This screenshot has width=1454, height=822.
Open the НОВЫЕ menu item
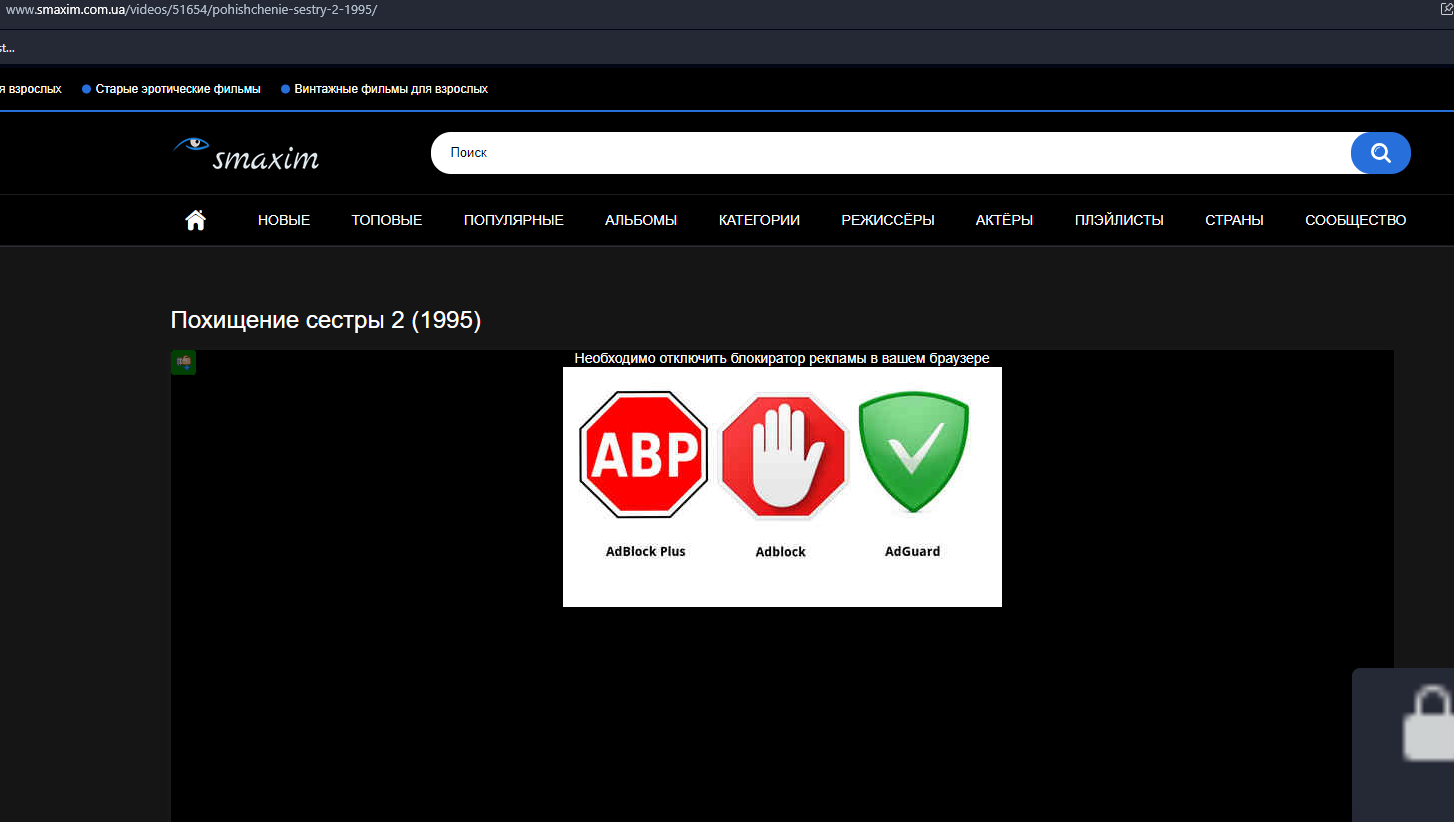284,220
